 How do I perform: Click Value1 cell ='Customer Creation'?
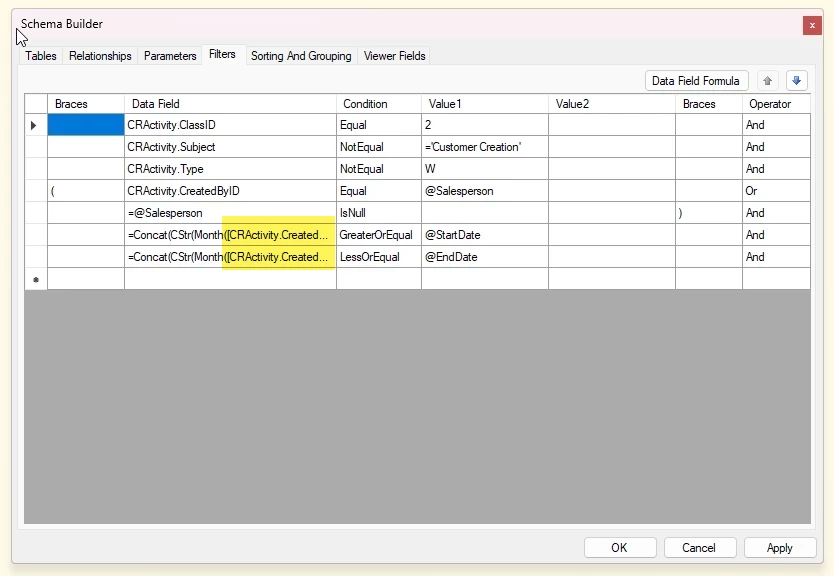(x=485, y=147)
